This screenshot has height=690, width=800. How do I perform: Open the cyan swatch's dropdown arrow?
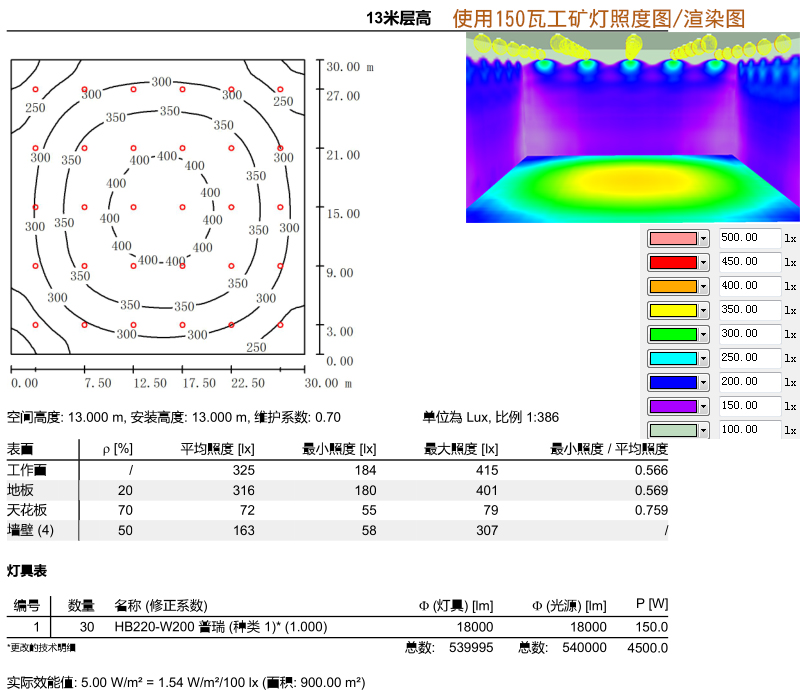pos(703,358)
